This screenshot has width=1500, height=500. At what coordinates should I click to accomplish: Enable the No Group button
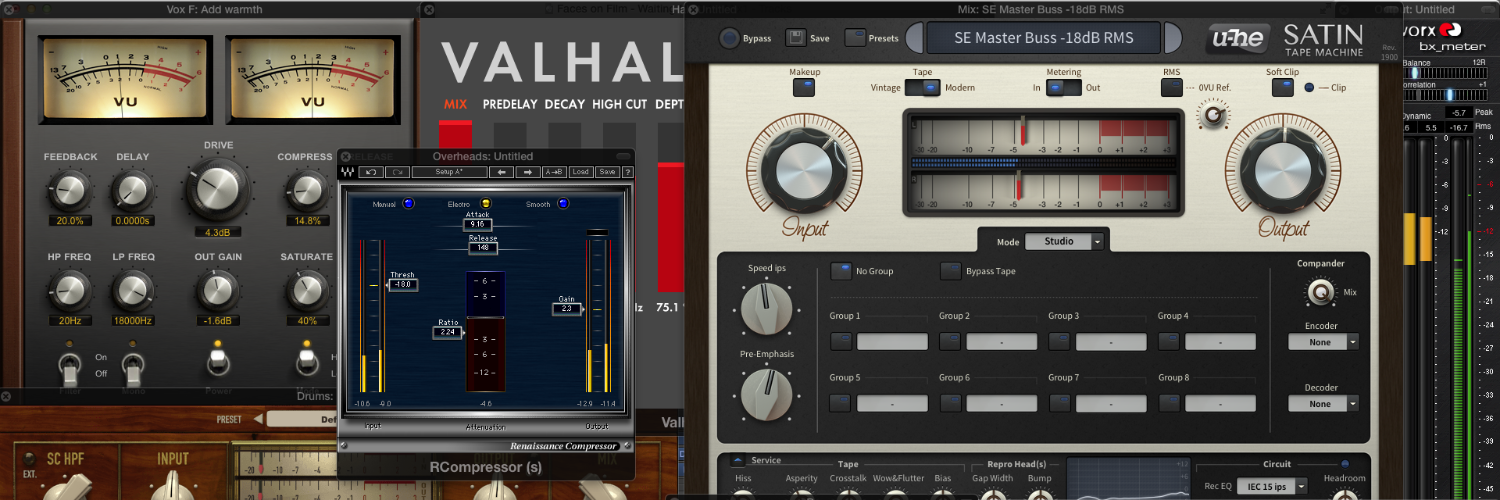coord(842,271)
